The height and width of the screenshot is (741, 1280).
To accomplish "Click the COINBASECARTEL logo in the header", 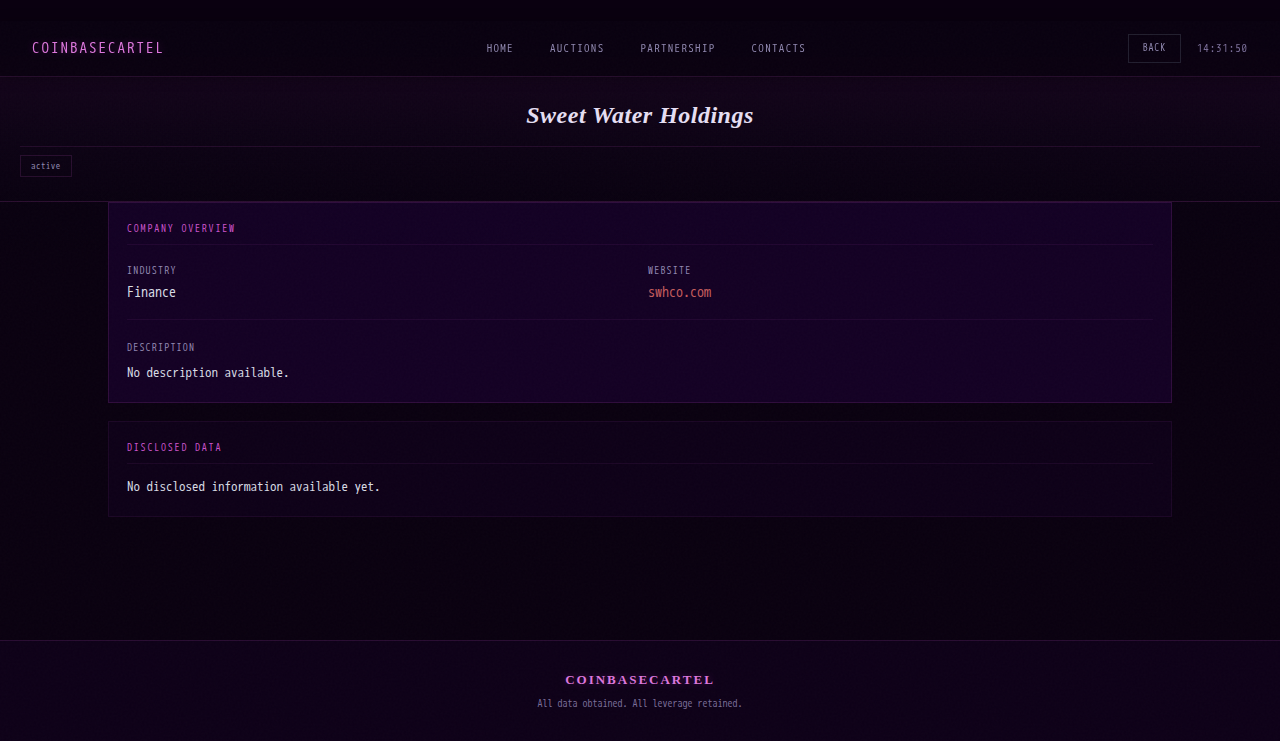I will 97,48.
